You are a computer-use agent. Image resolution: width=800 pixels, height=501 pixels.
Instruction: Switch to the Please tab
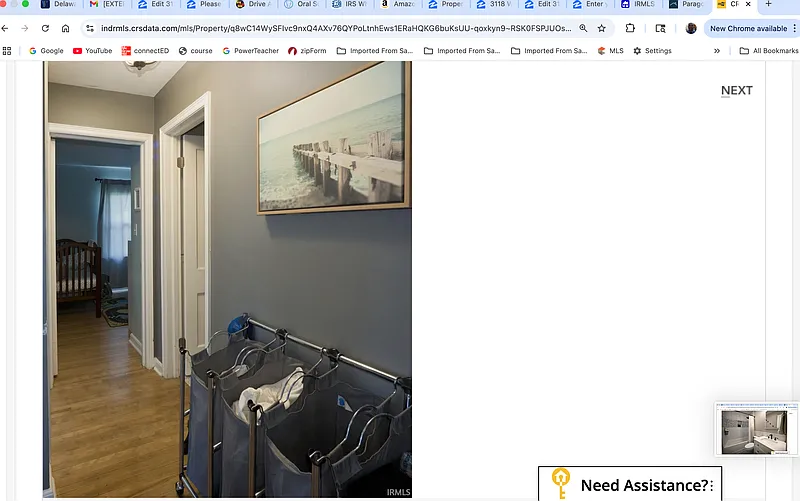point(206,4)
